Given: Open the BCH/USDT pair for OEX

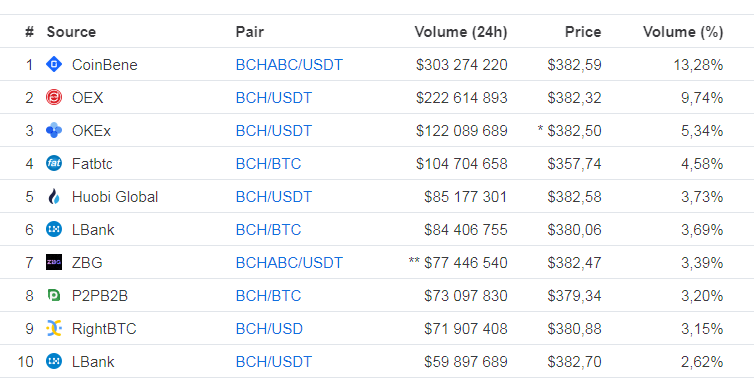Looking at the screenshot, I should [x=274, y=98].
